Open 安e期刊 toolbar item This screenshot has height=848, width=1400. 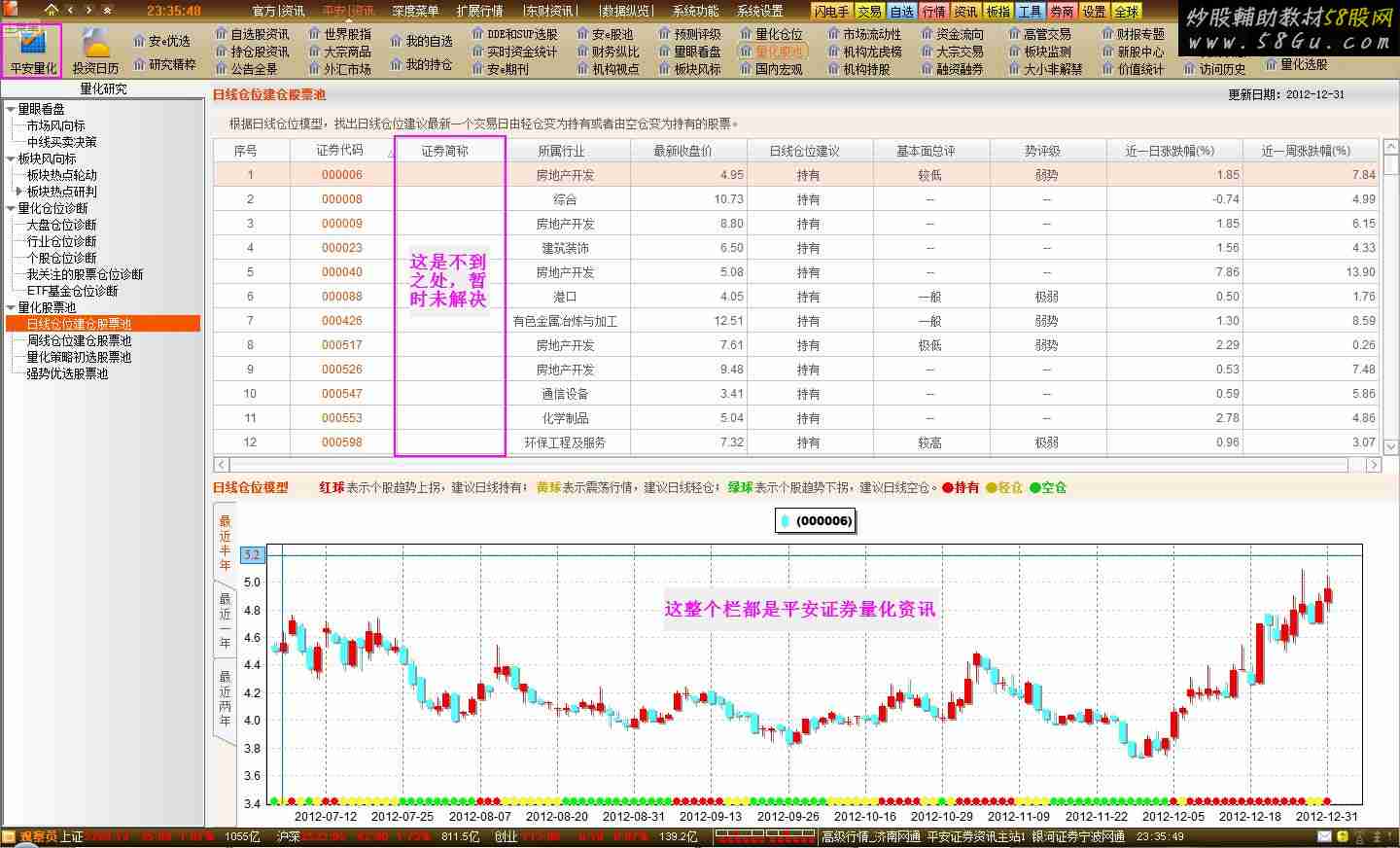500,69
